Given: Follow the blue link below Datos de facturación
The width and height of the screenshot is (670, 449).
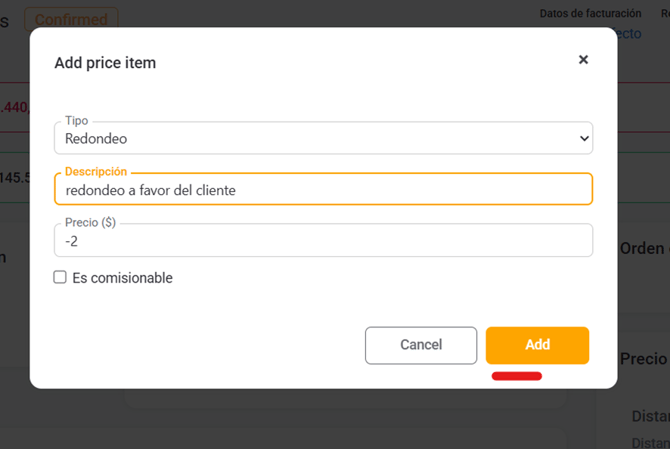Looking at the screenshot, I should [x=628, y=34].
